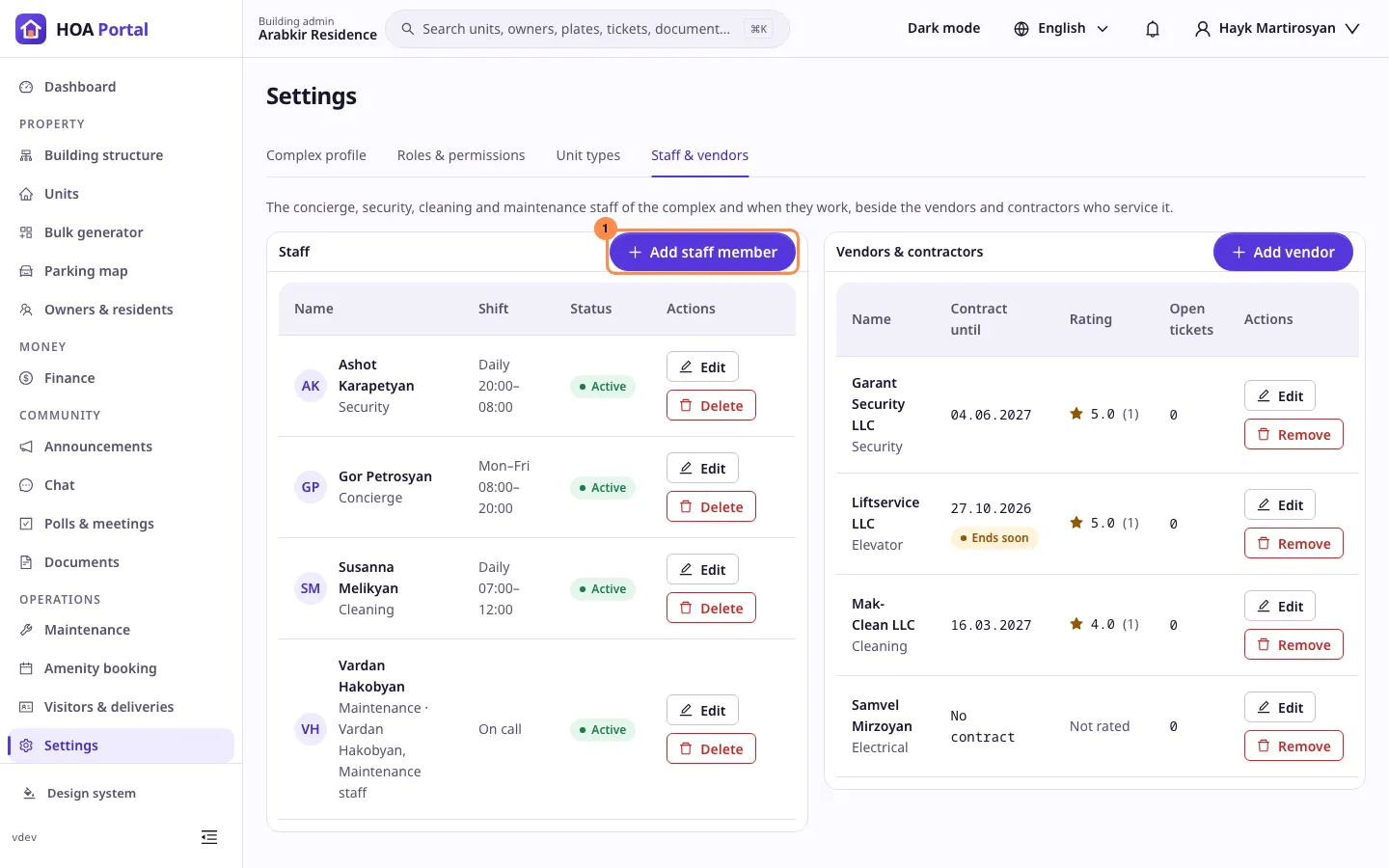Click the Add vendor button

[1283, 252]
